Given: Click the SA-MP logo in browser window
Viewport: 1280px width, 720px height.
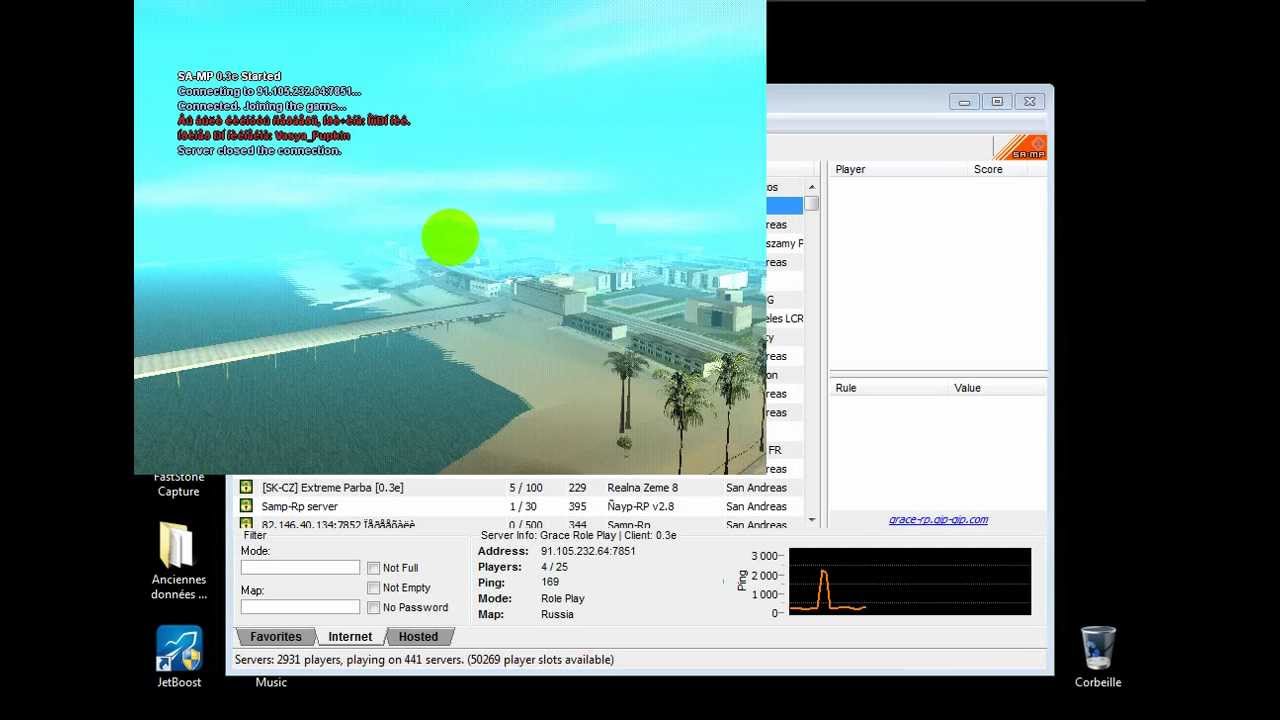Looking at the screenshot, I should 1020,147.
